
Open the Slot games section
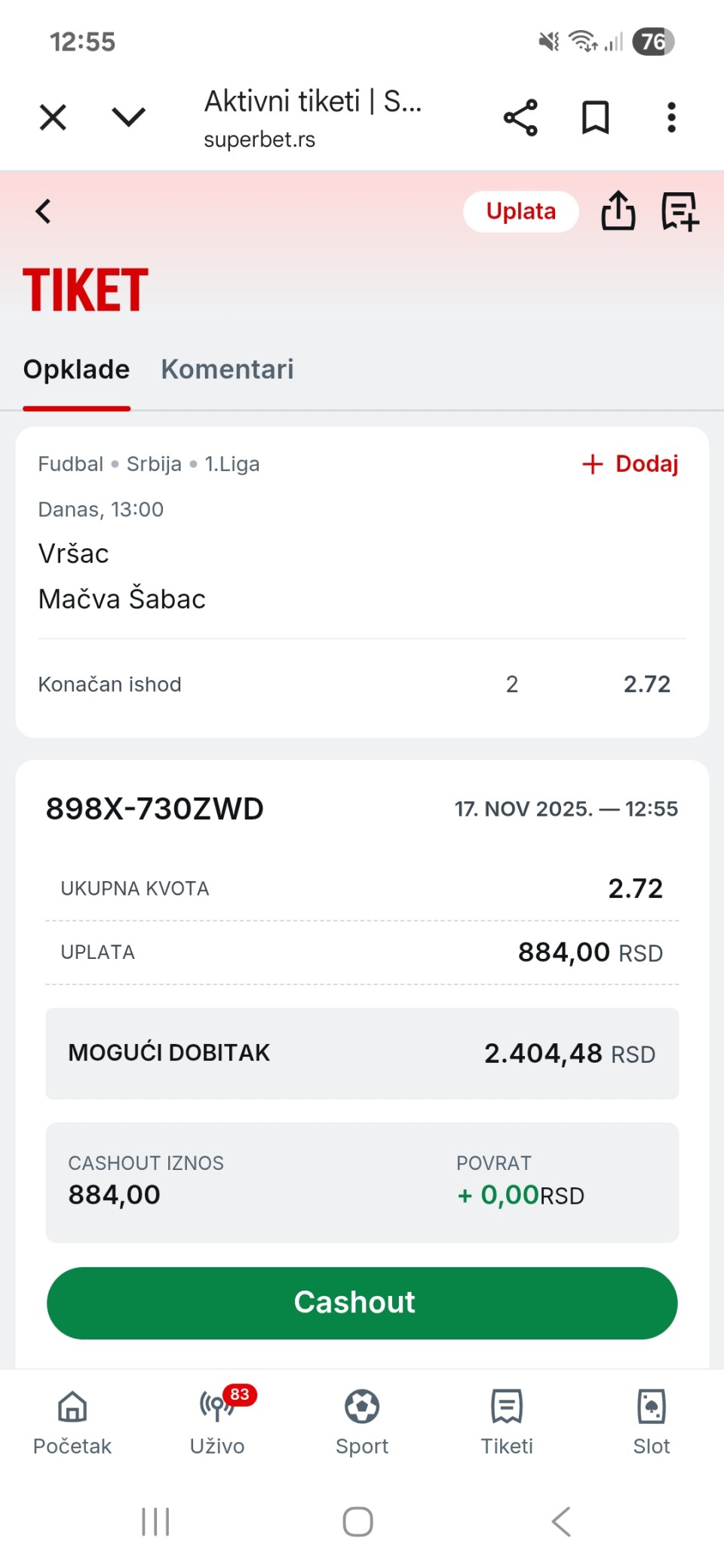pos(652,1421)
